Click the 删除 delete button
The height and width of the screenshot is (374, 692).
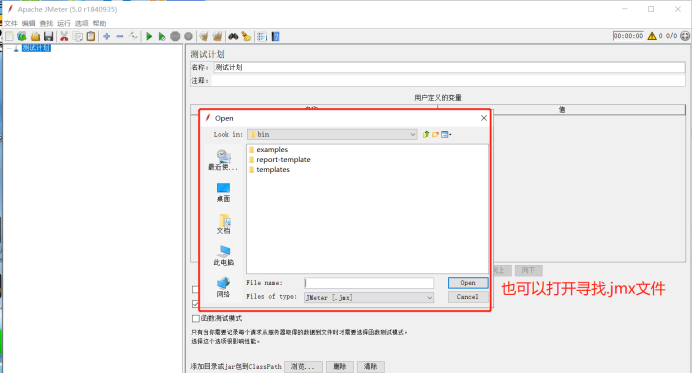coord(339,366)
